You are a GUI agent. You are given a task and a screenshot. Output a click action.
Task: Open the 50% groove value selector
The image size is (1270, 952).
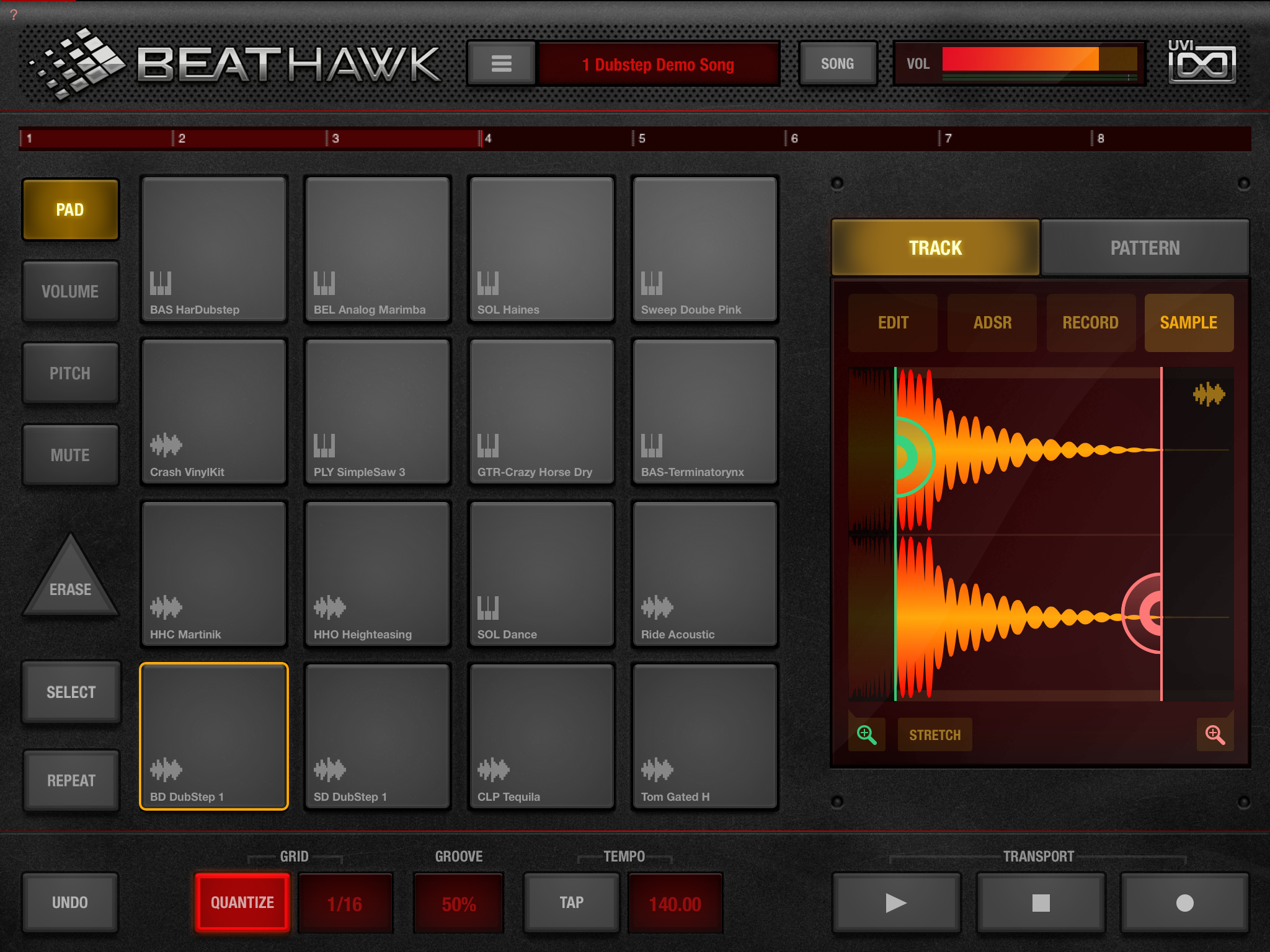(459, 904)
